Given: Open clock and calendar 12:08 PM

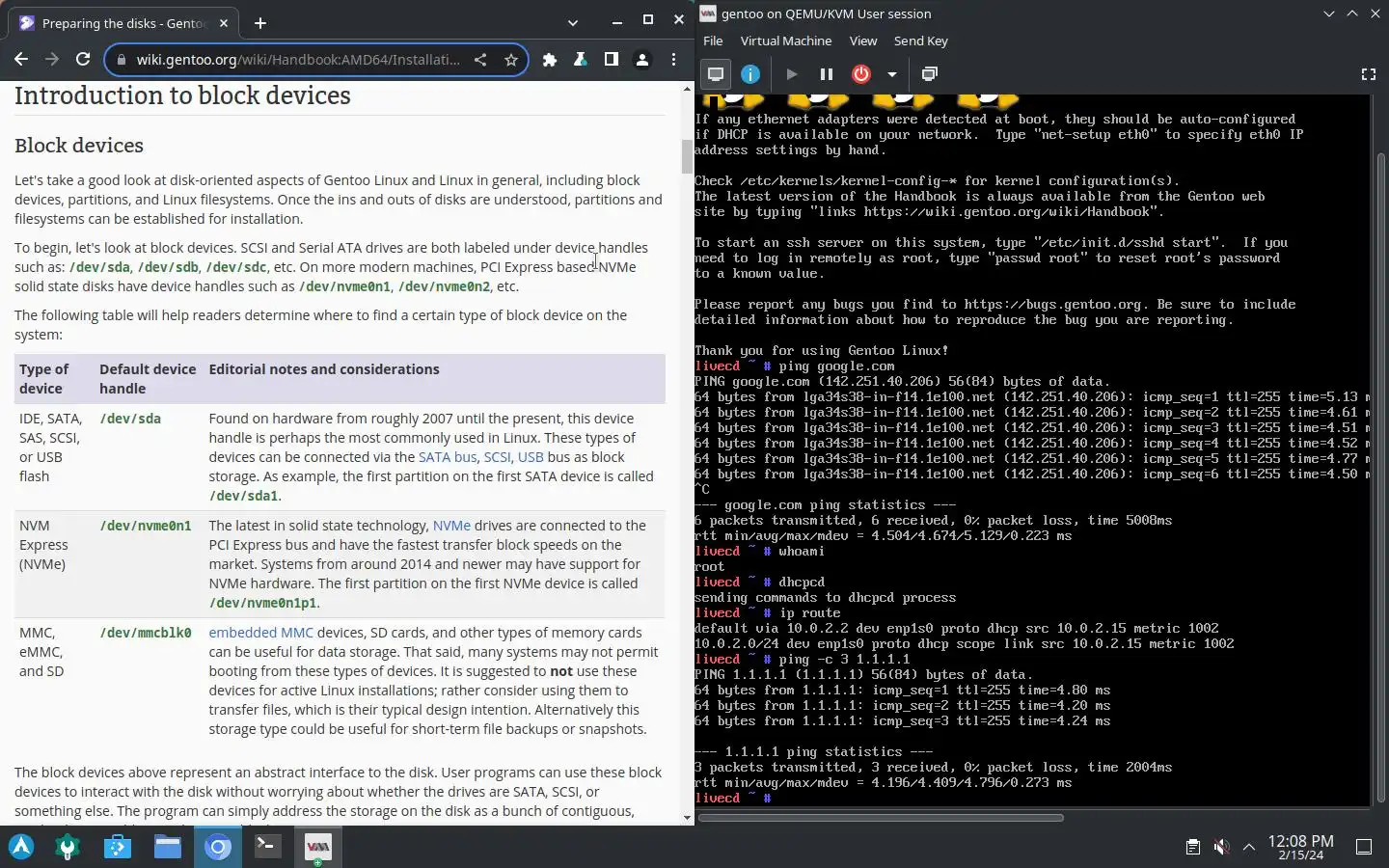Looking at the screenshot, I should (x=1300, y=847).
